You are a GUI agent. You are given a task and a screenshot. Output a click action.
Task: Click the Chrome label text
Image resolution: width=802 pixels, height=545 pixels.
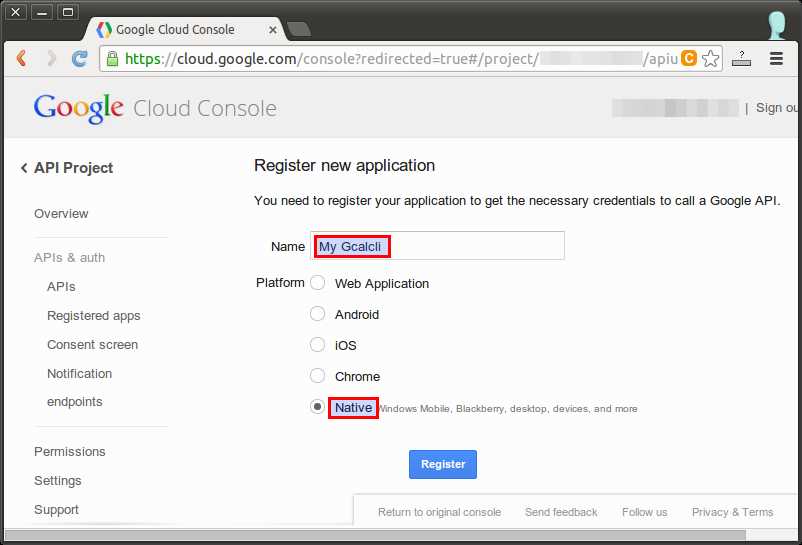click(357, 377)
